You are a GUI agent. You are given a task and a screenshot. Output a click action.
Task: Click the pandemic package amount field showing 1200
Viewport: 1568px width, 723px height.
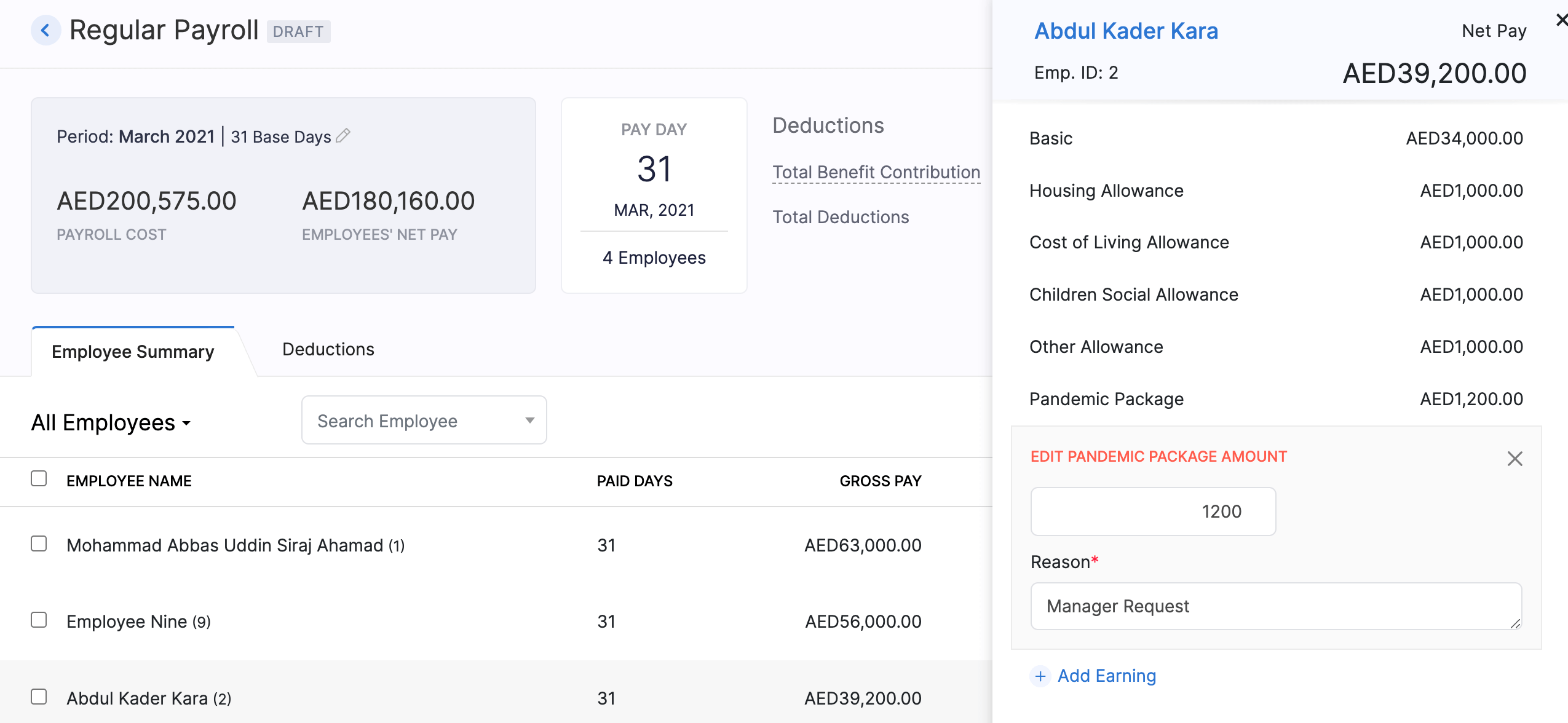[x=1153, y=511]
